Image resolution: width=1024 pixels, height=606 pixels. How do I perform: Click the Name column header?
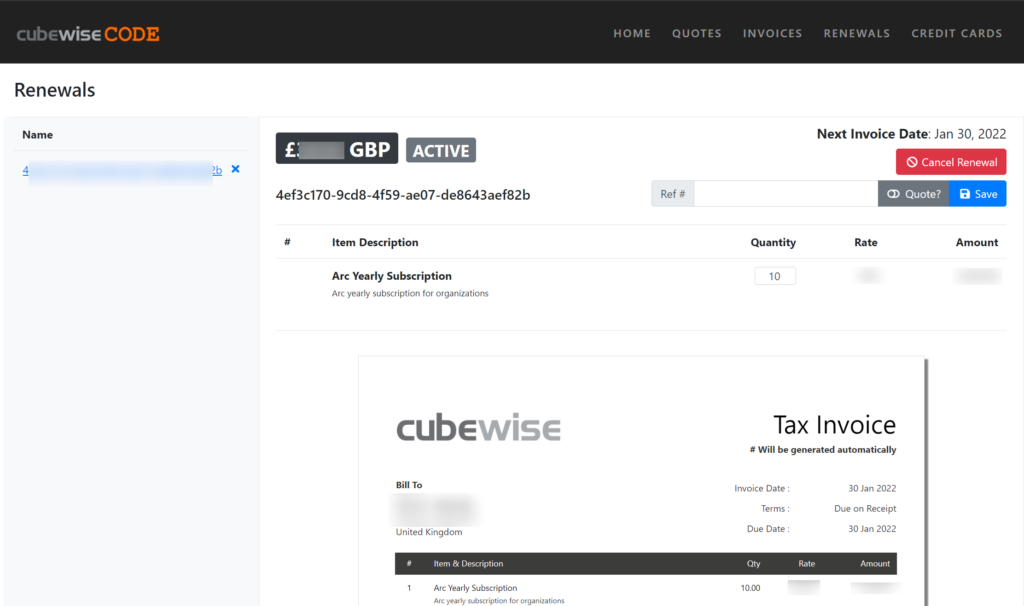pos(38,135)
